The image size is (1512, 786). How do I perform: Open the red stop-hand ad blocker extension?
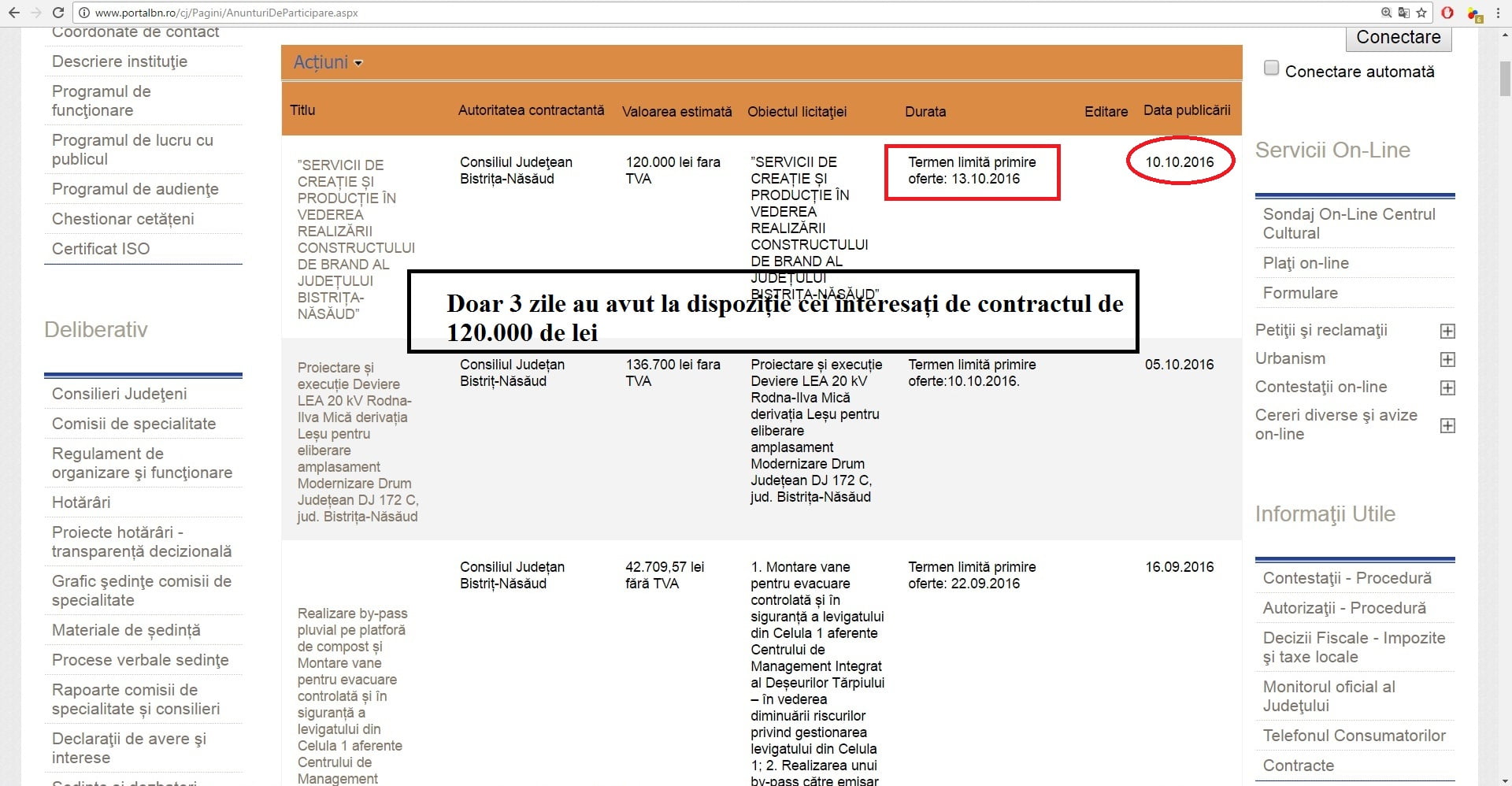click(1447, 13)
